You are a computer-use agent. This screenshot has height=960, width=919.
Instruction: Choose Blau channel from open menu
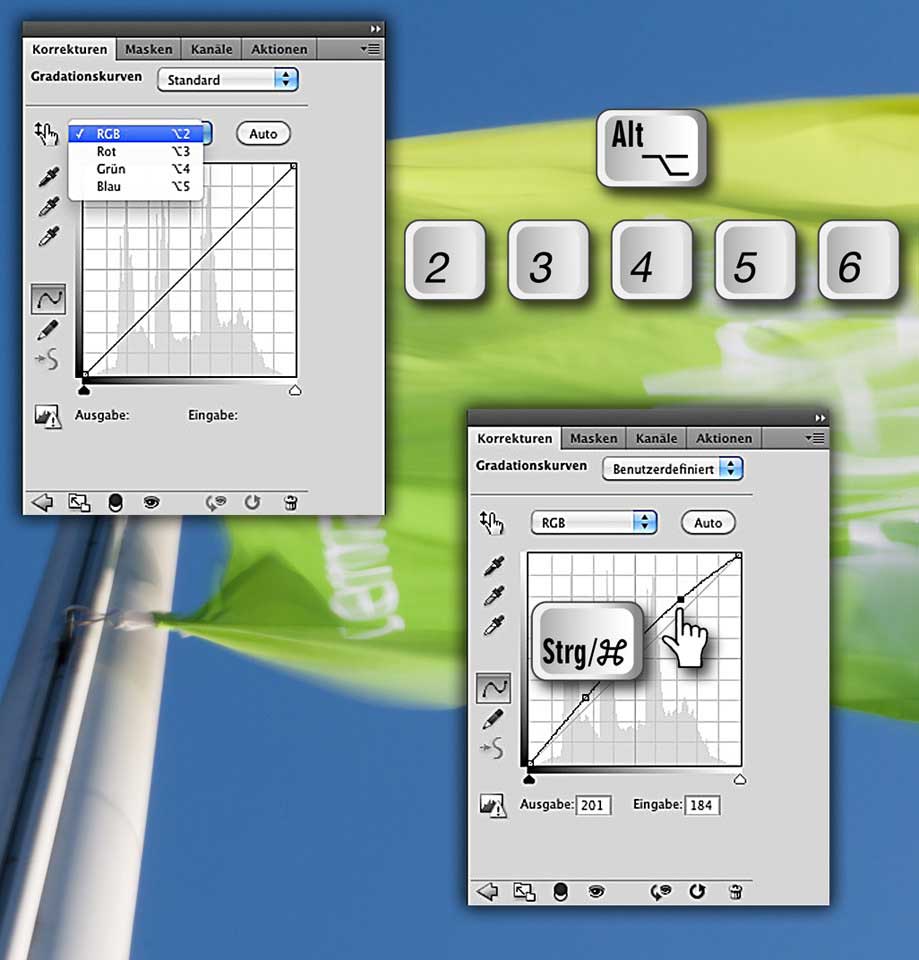coord(135,186)
